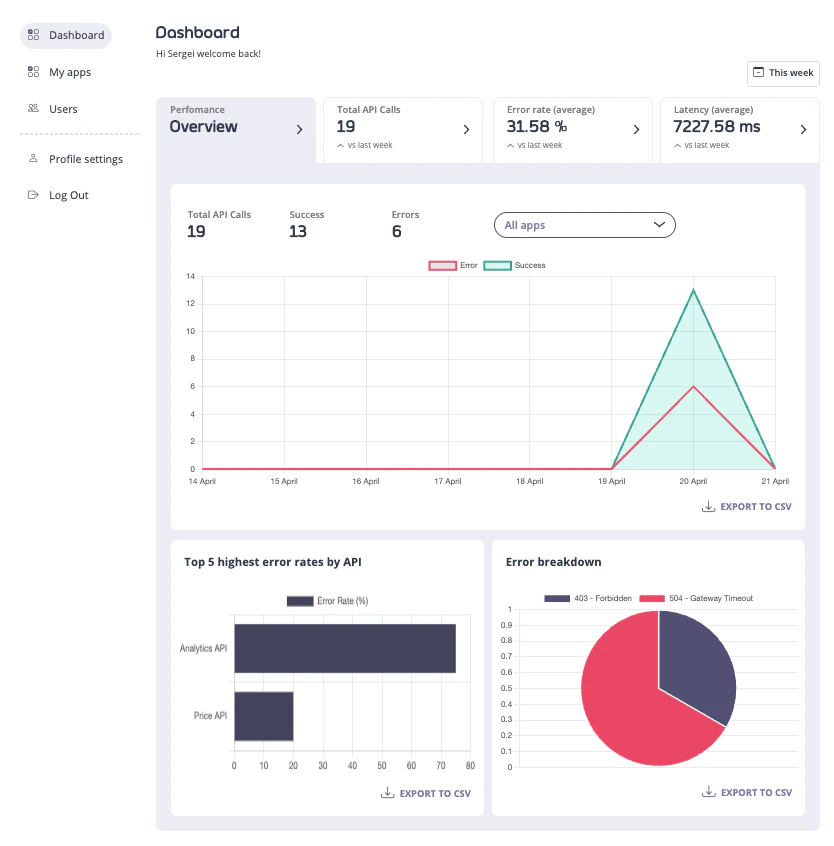The width and height of the screenshot is (834, 846).
Task: Click the calendar icon in This week button
Action: 761,73
